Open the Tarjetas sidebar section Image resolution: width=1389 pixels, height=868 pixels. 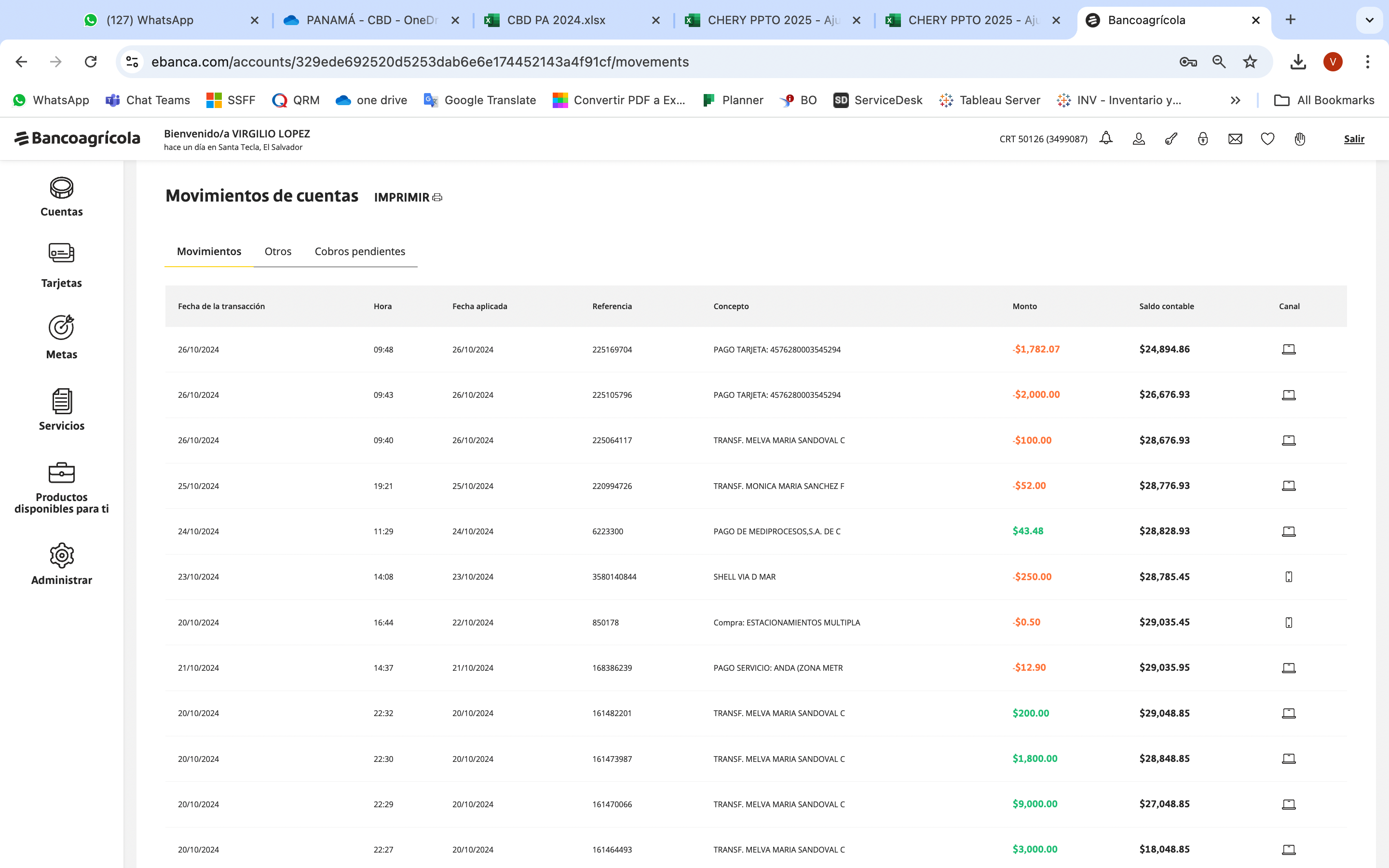(61, 265)
